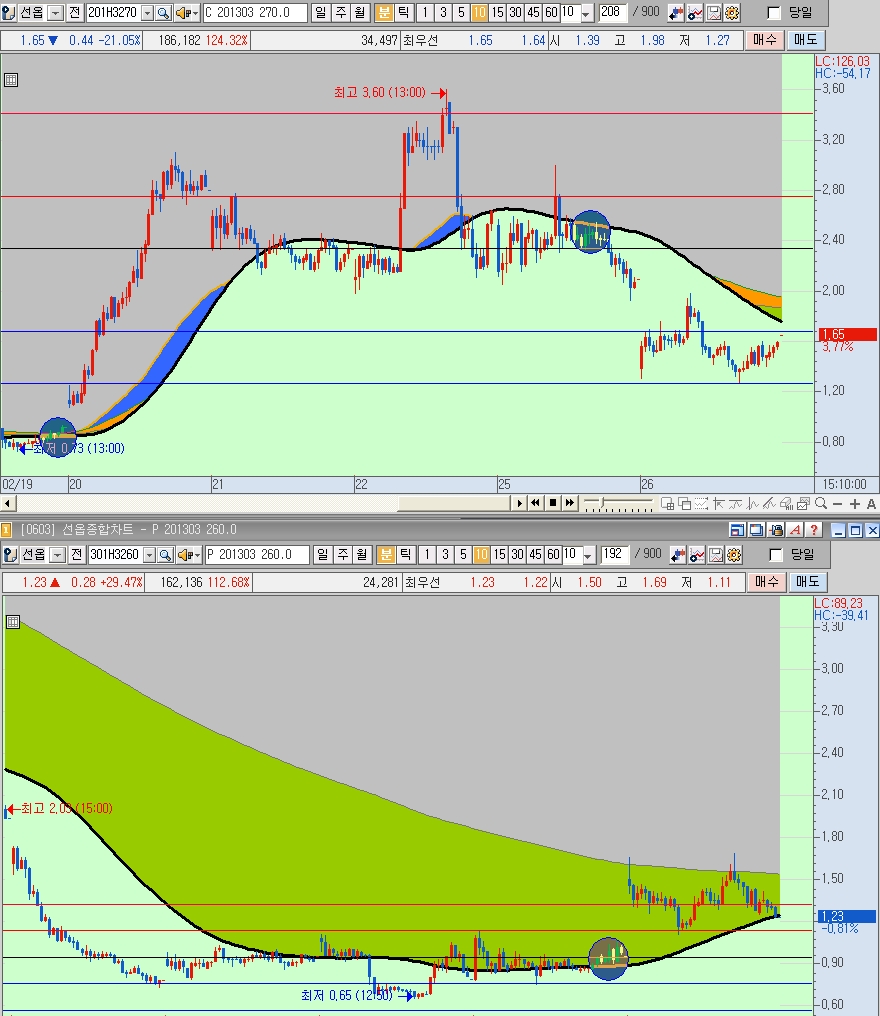Open the minute interval dropdown in top chart
This screenshot has width=880, height=1016.
click(585, 13)
